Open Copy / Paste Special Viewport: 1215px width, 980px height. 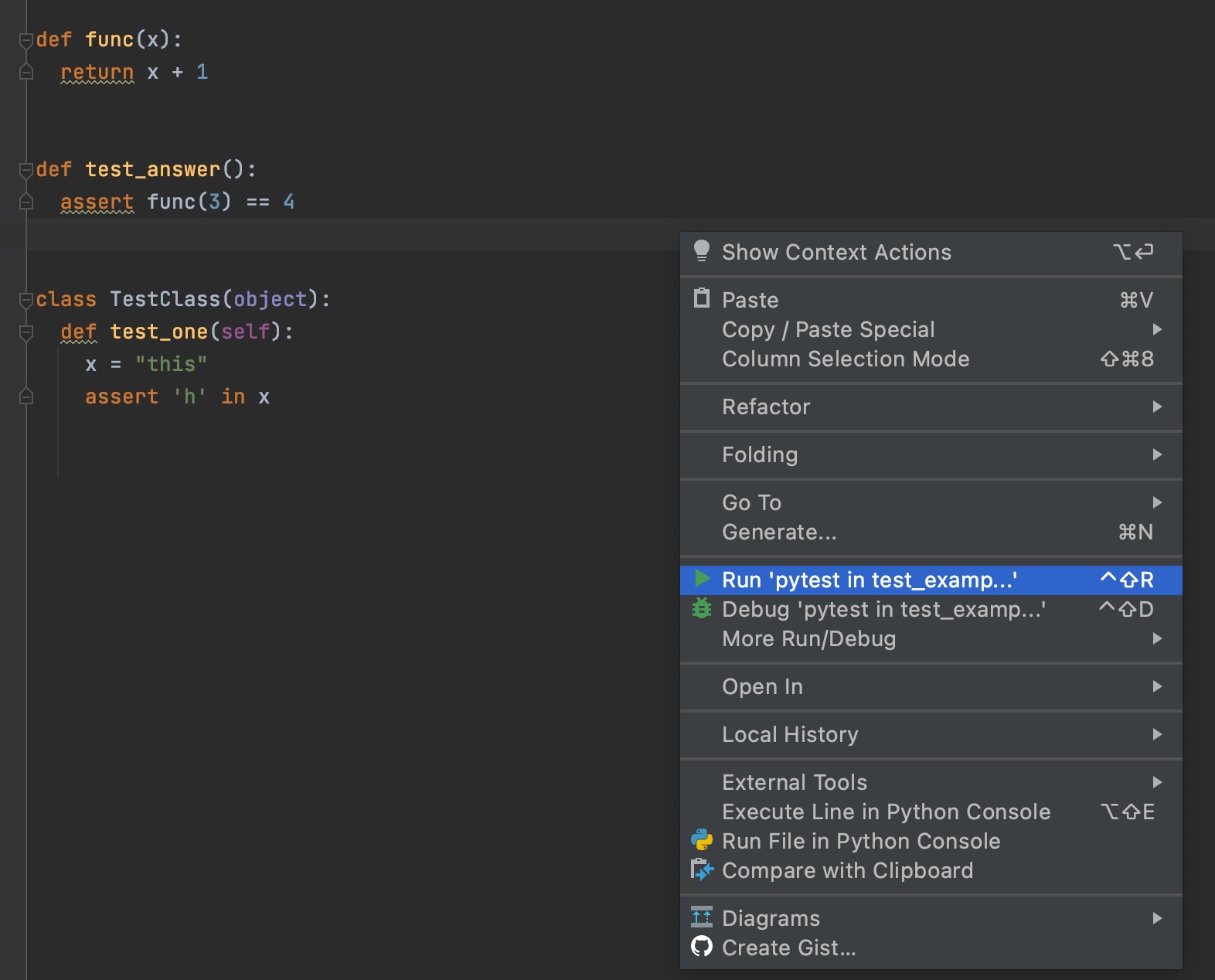pos(931,329)
